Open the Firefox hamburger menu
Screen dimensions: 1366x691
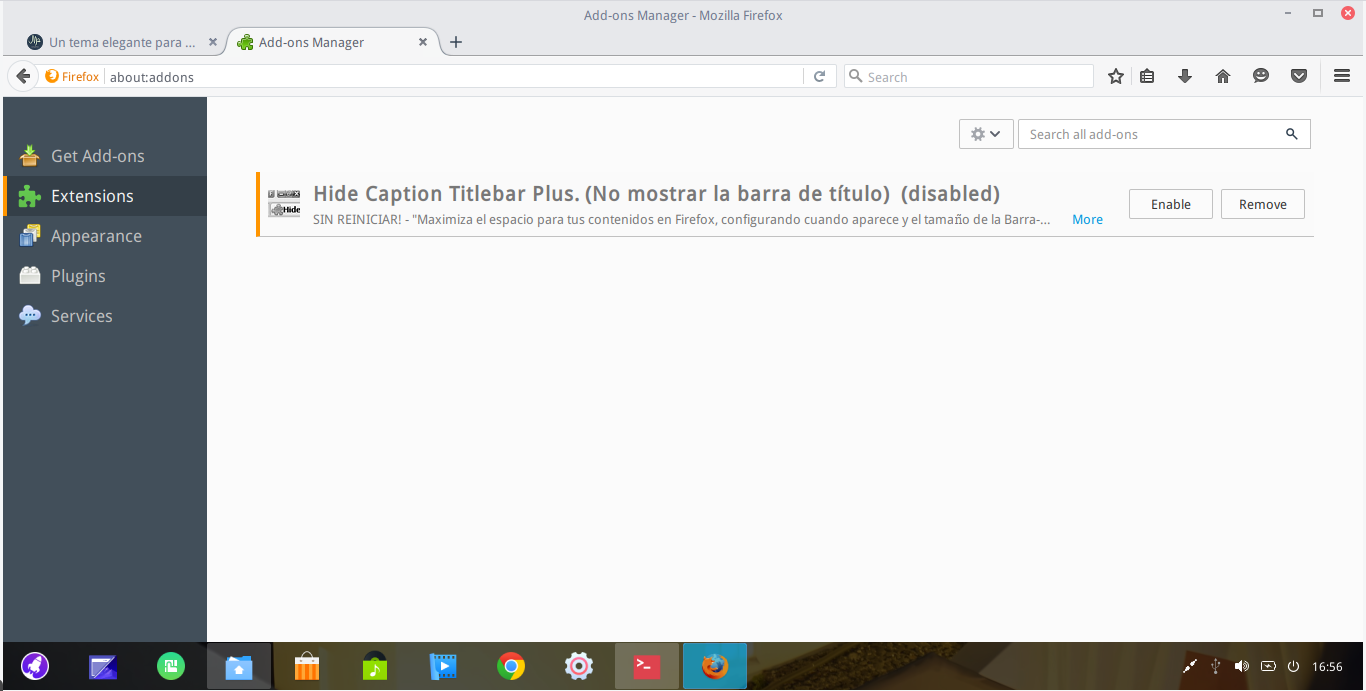pos(1342,76)
